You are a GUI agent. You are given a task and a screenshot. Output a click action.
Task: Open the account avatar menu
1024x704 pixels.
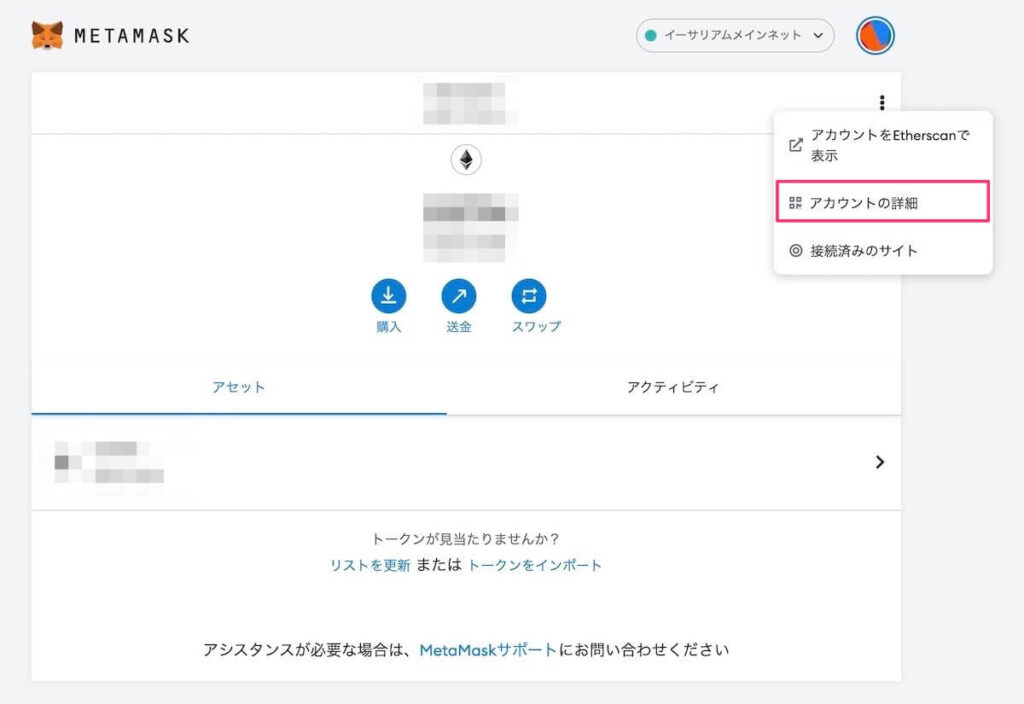[875, 36]
